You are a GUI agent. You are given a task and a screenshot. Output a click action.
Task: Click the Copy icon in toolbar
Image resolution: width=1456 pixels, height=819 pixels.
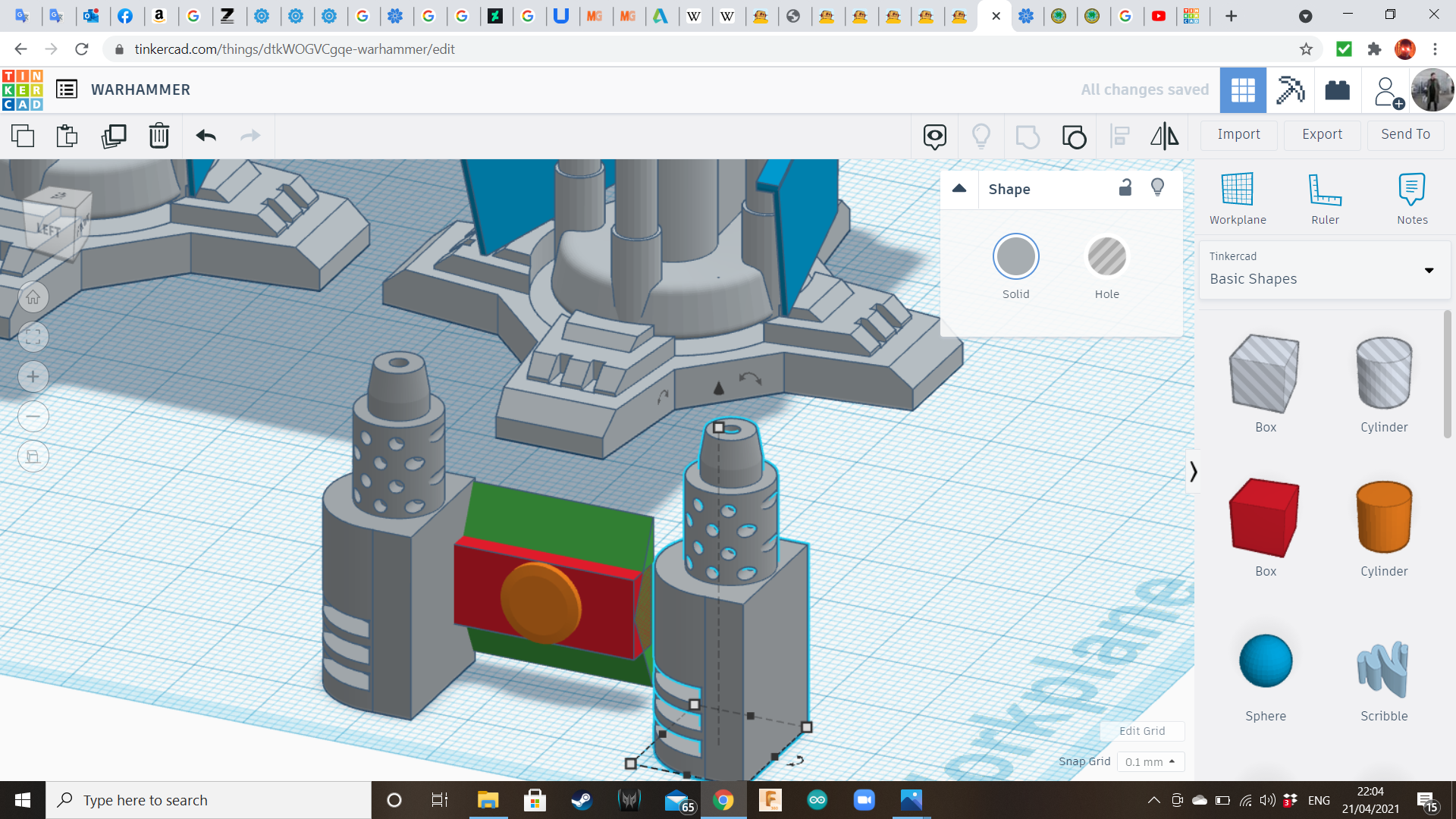click(x=23, y=136)
